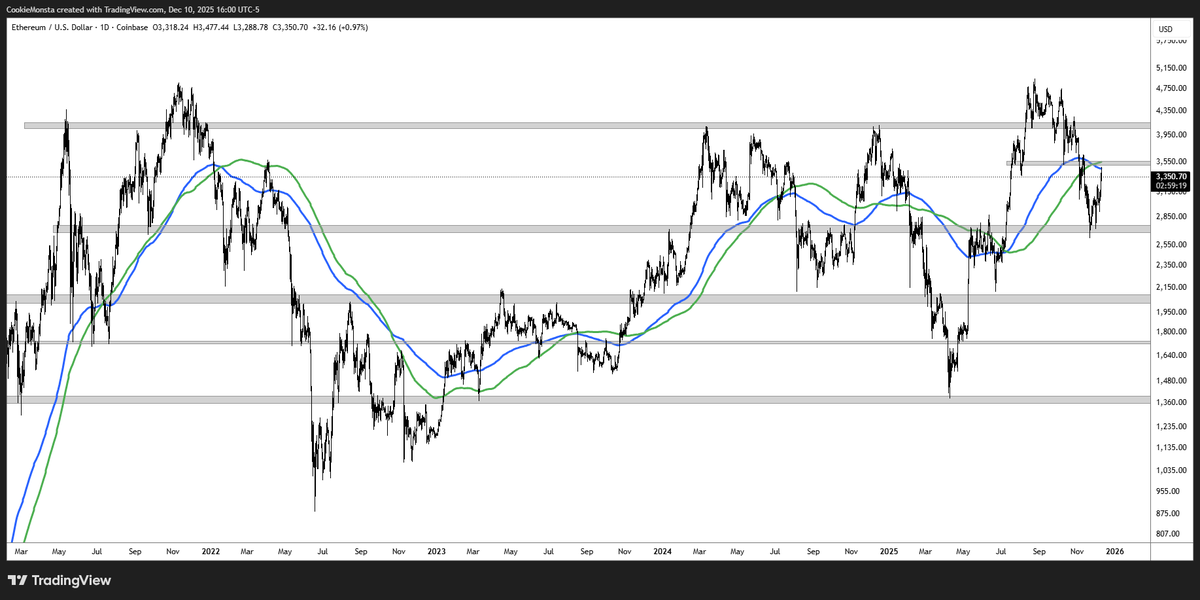The width and height of the screenshot is (1200, 600).
Task: Click the 875.00 price axis label
Action: coord(1168,512)
